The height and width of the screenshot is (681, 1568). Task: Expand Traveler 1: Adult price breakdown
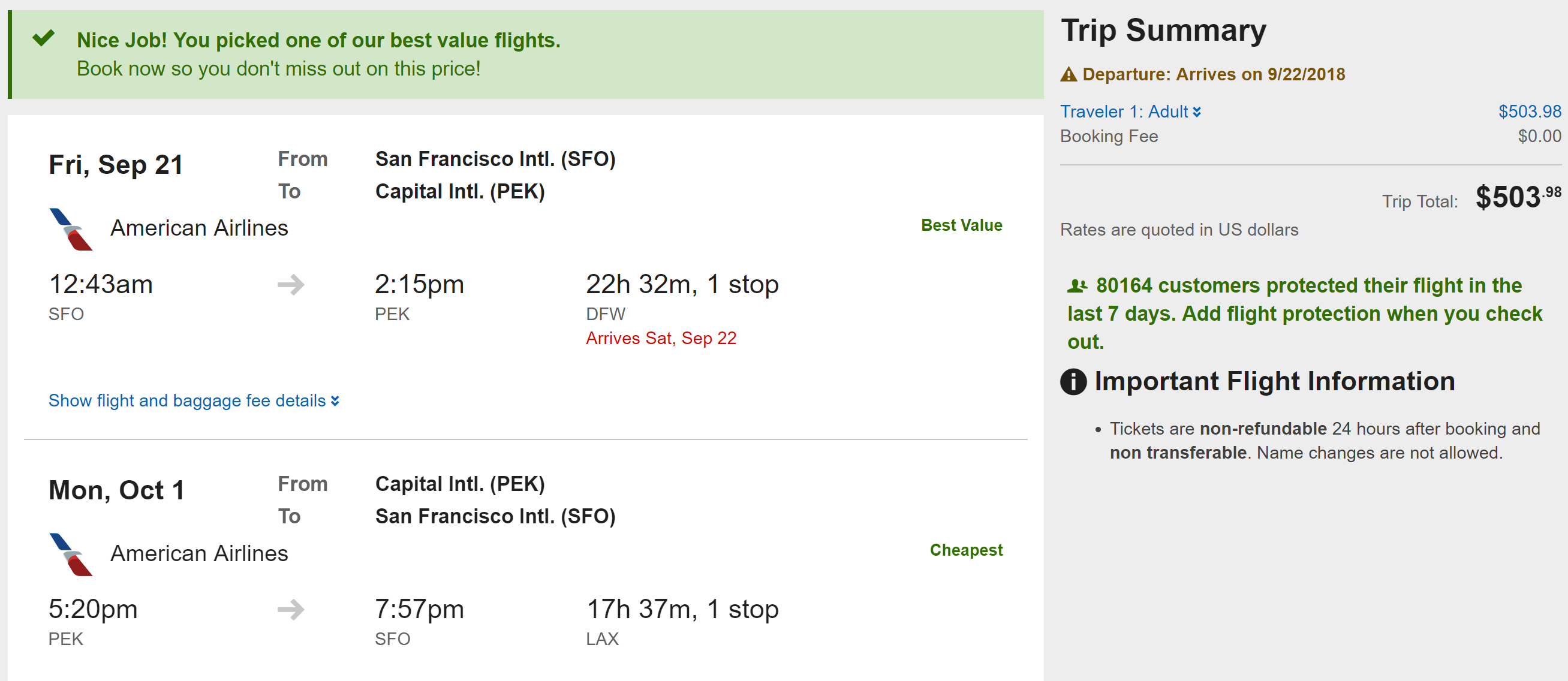click(x=1130, y=112)
